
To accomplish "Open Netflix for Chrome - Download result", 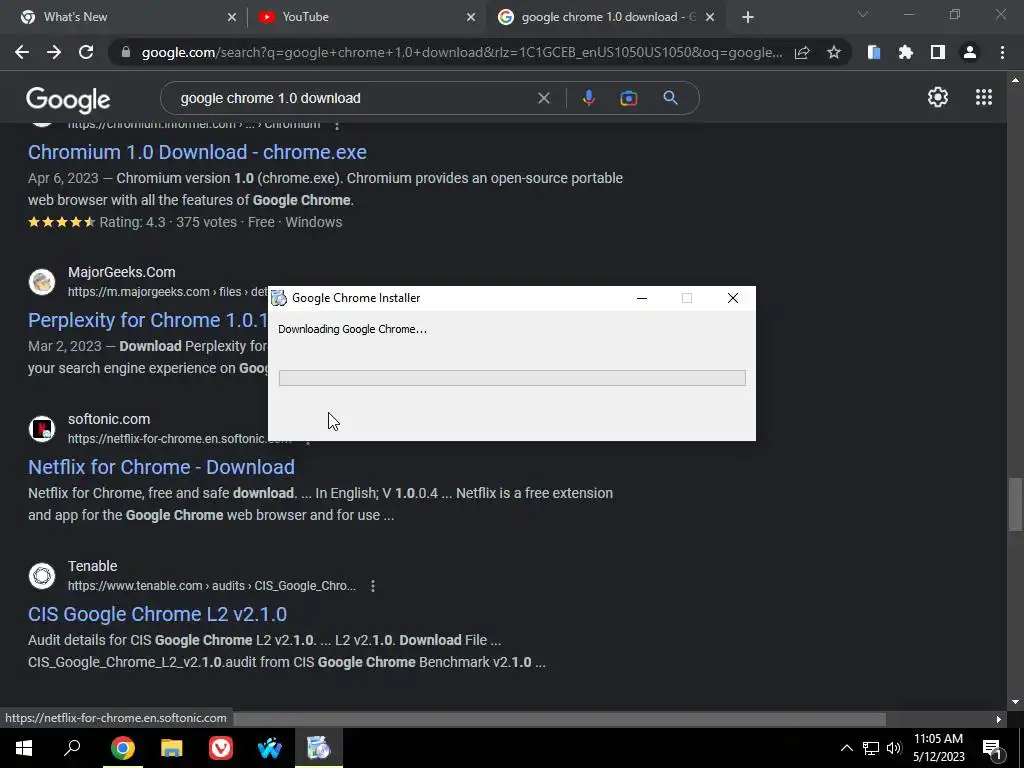I will pos(161,467).
